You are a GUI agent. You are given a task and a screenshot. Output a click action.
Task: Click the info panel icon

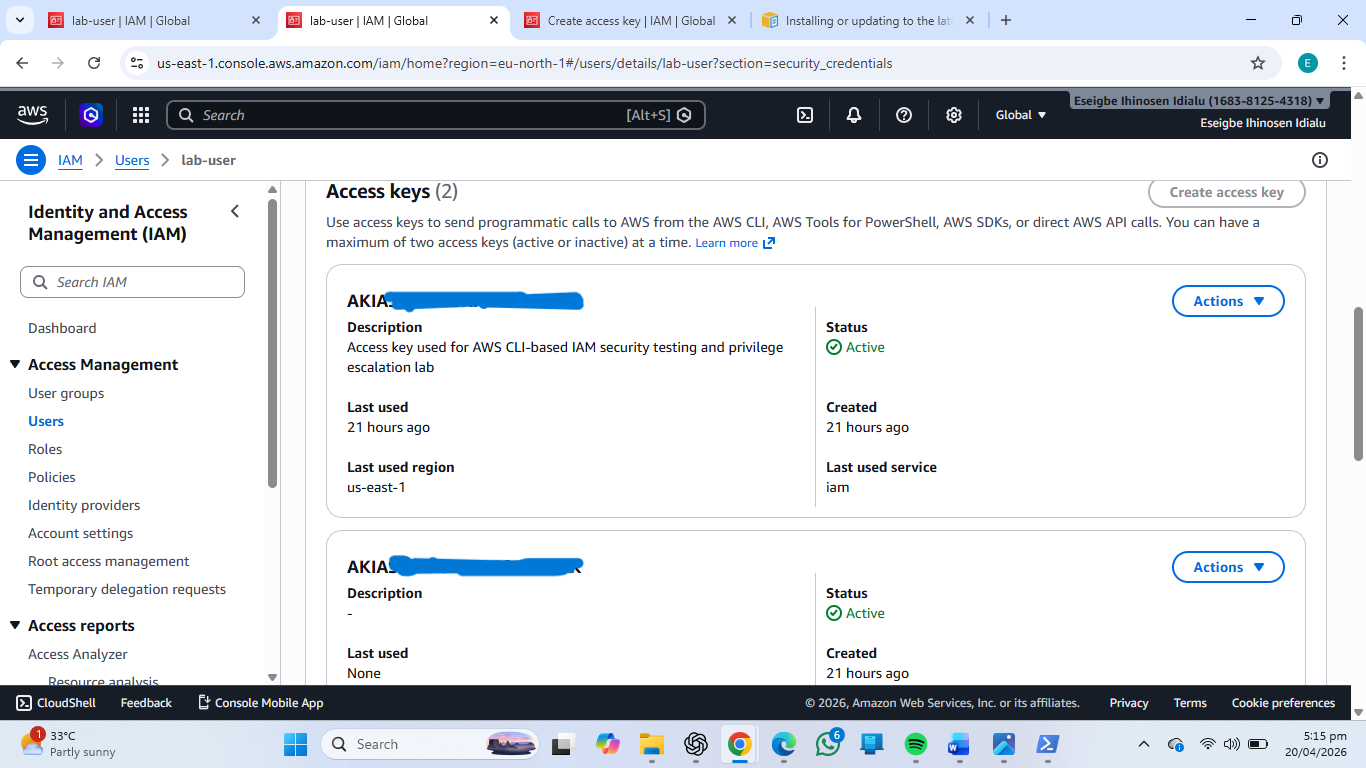tap(1320, 160)
